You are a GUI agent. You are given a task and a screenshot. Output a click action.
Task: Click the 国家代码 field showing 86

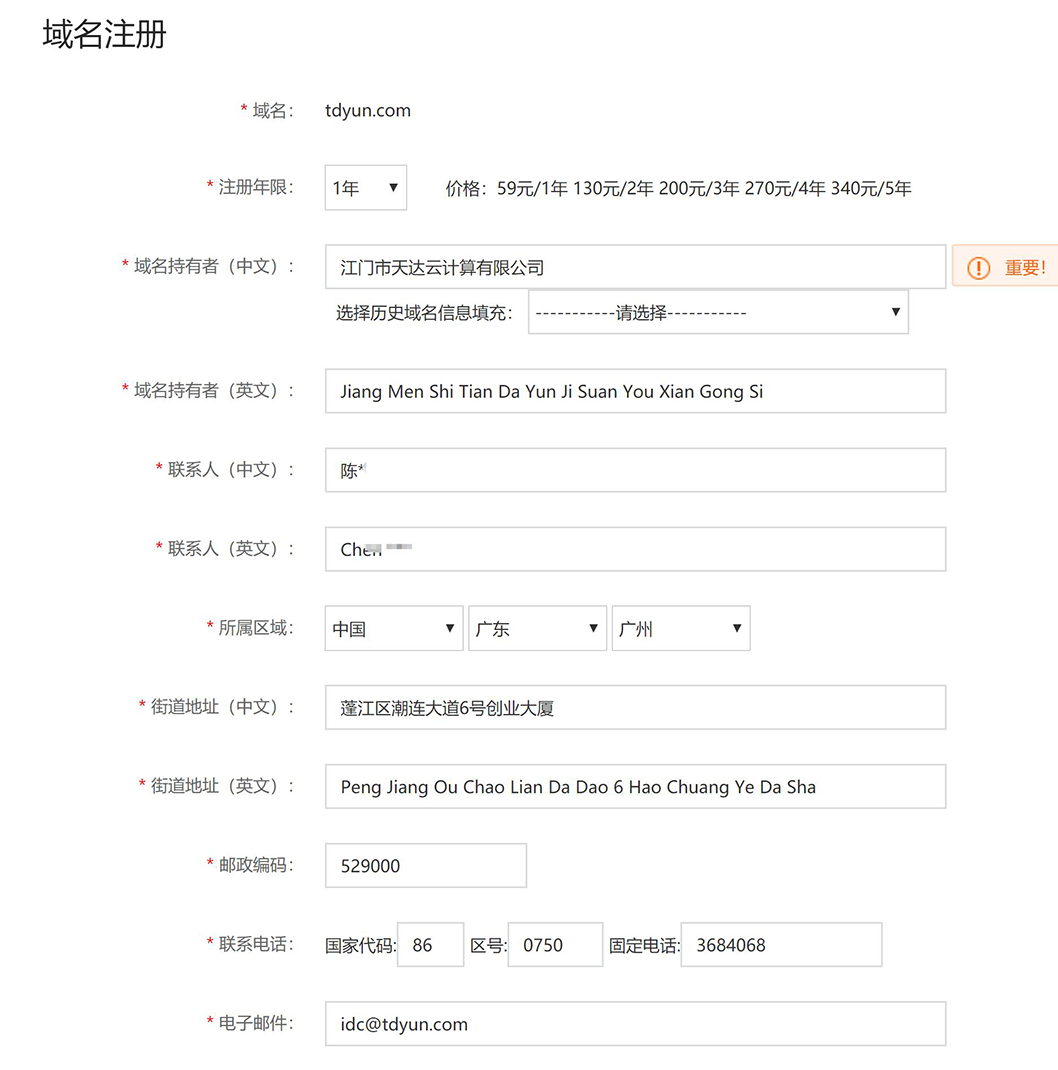pyautogui.click(x=431, y=945)
